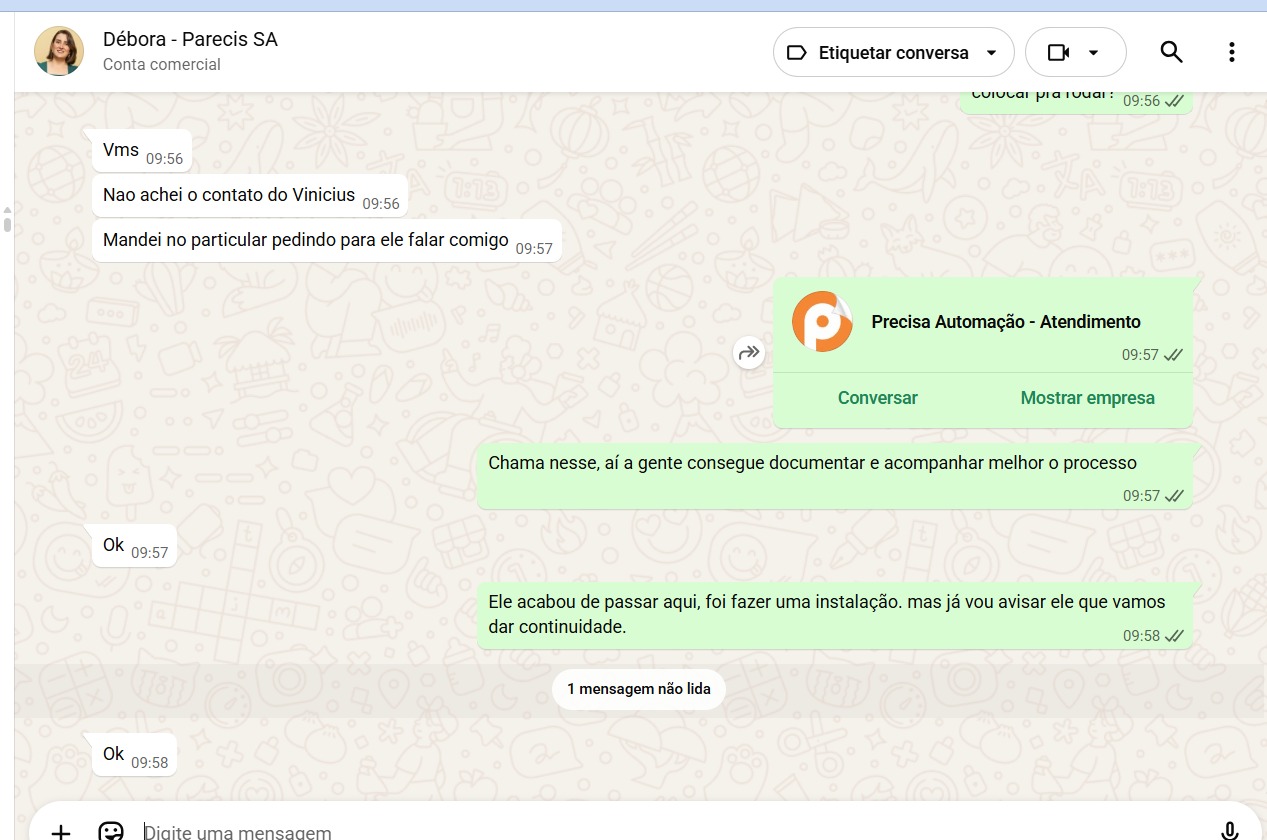Search the conversation with magnifier icon
Screen dimensions: 1267x840
(x=1171, y=52)
